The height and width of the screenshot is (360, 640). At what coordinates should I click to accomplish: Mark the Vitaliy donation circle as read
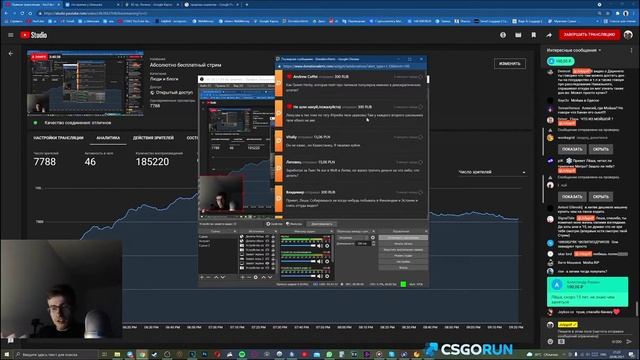click(420, 137)
